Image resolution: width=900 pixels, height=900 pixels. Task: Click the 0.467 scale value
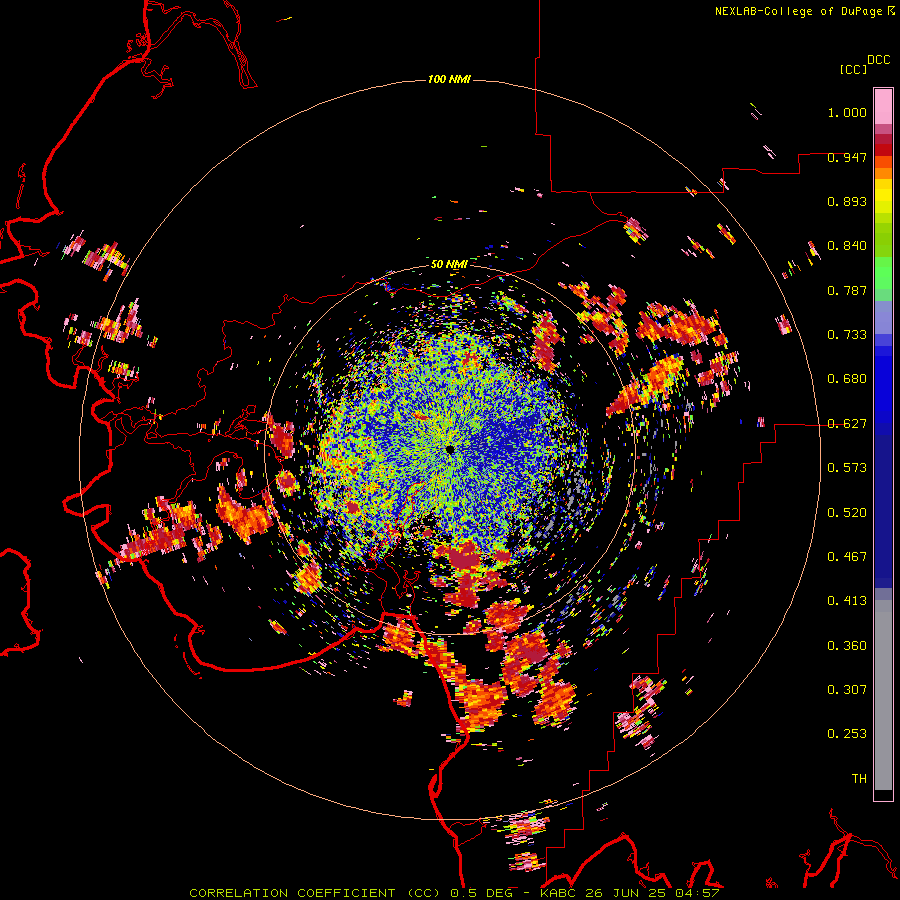click(x=847, y=557)
